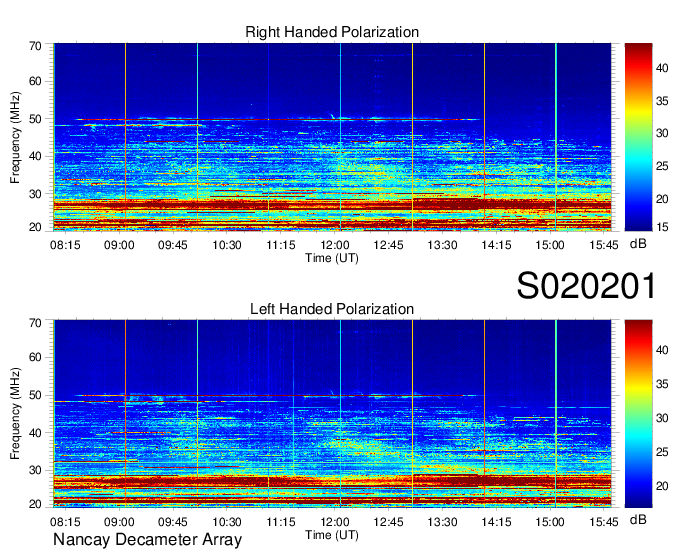Click the 12:45 tick label under Left Handed plot

pos(388,522)
